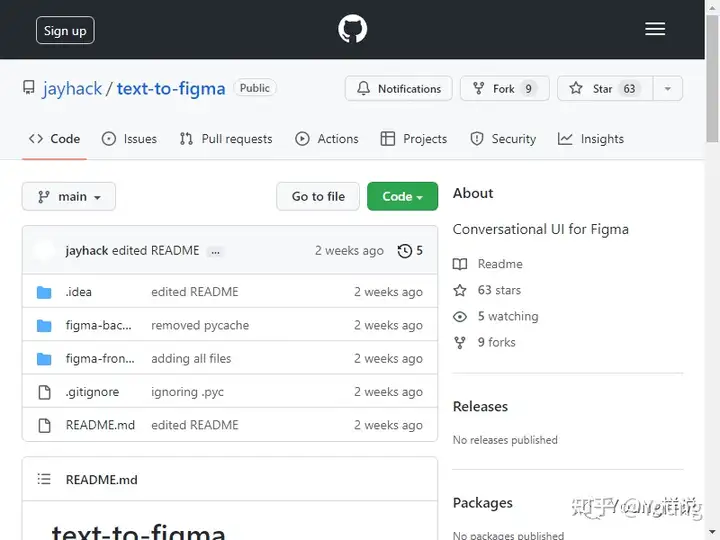Screen dimensions: 720x540
Task: Click the repository book icon beside jayhack
Action: point(28,88)
